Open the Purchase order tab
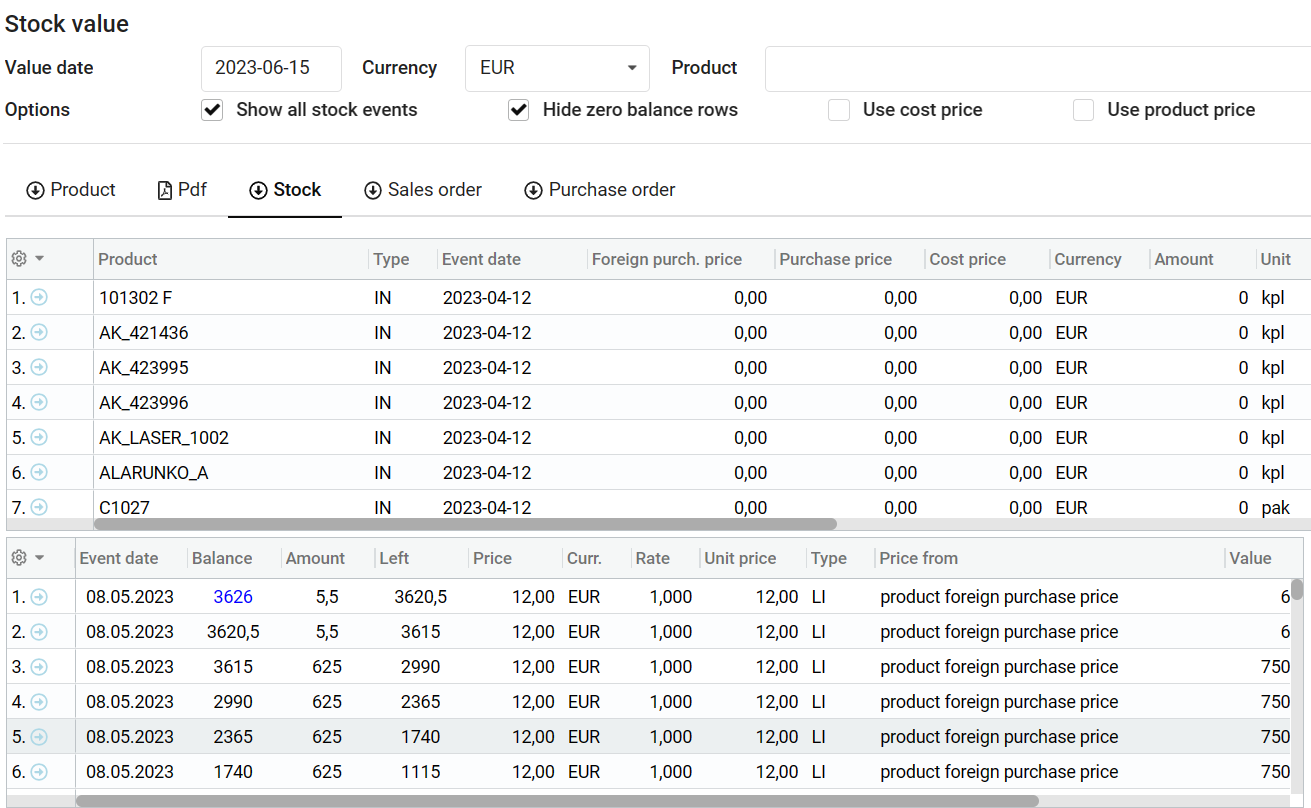 pyautogui.click(x=600, y=190)
